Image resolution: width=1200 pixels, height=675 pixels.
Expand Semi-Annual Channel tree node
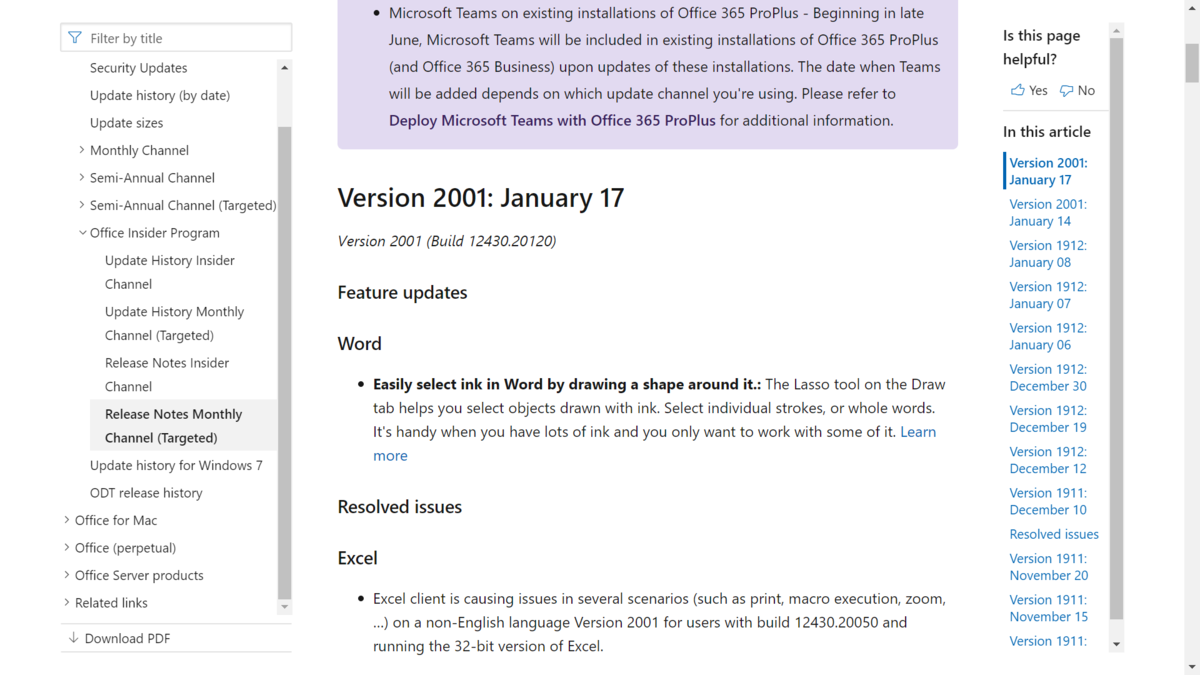[x=81, y=177]
